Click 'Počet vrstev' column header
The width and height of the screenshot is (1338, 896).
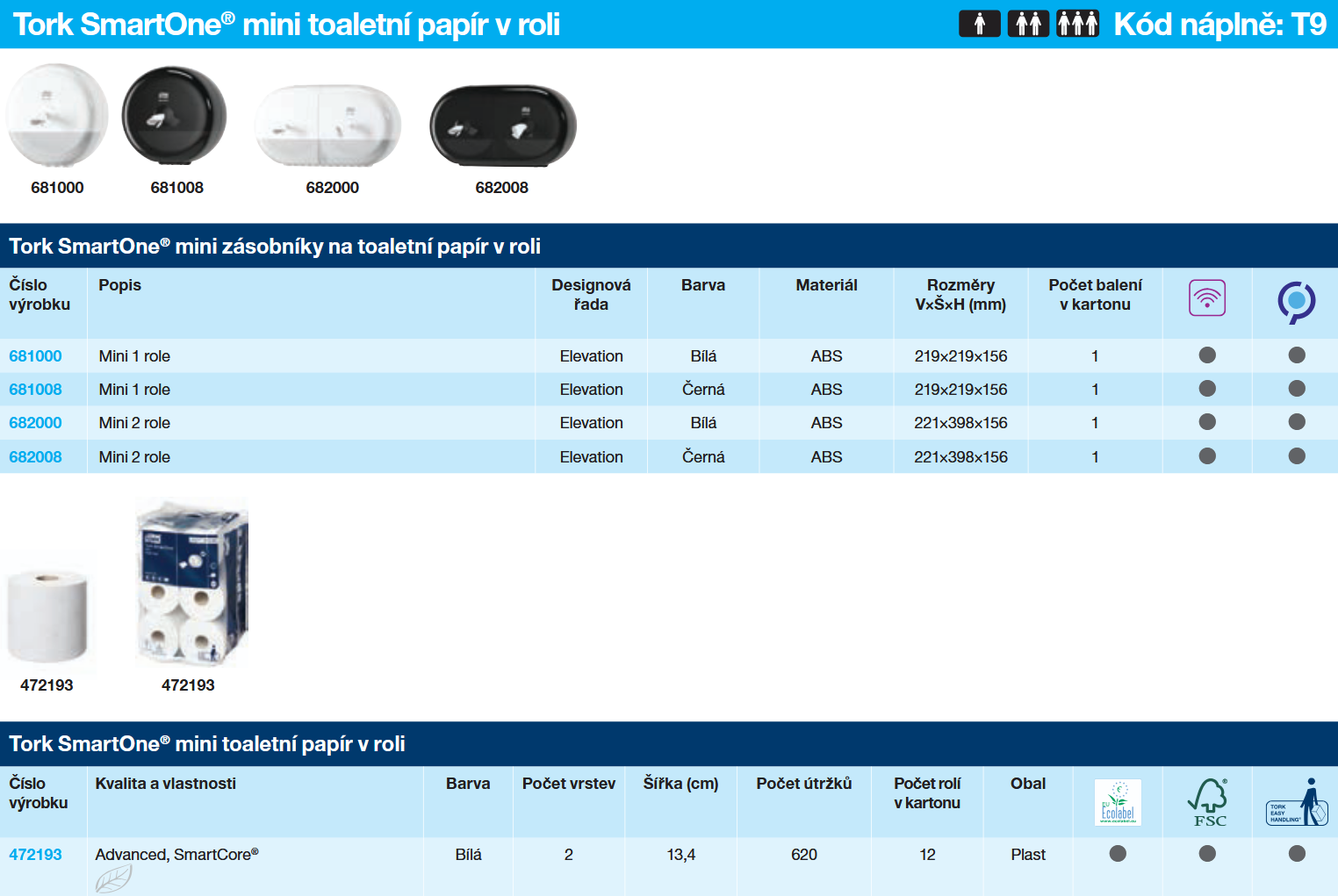click(x=568, y=783)
